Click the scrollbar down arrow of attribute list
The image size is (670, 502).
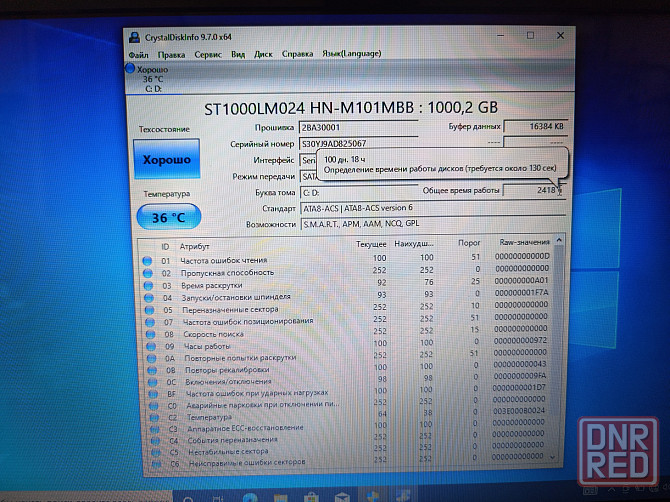(x=552, y=457)
